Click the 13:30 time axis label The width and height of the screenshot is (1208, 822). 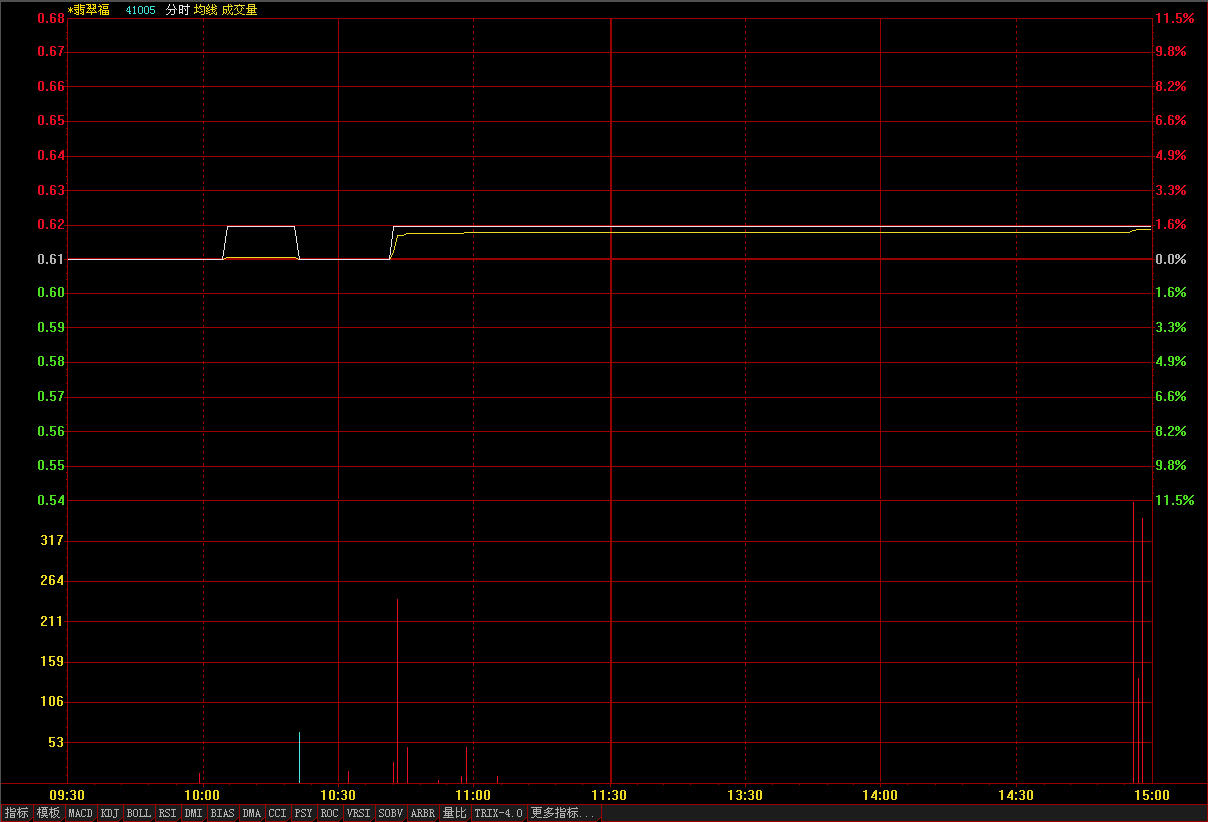coord(745,795)
